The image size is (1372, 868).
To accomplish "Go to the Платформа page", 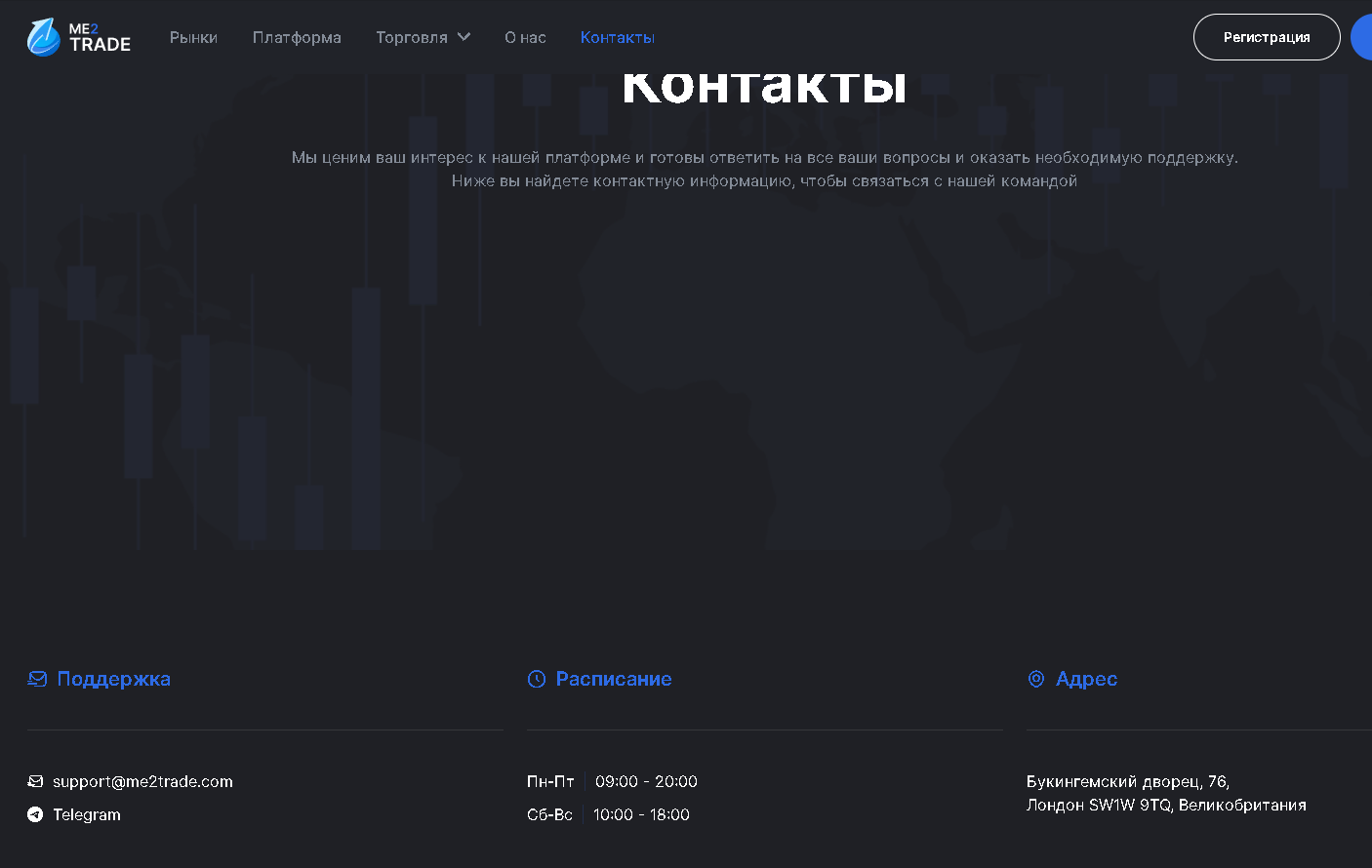I will pos(297,37).
